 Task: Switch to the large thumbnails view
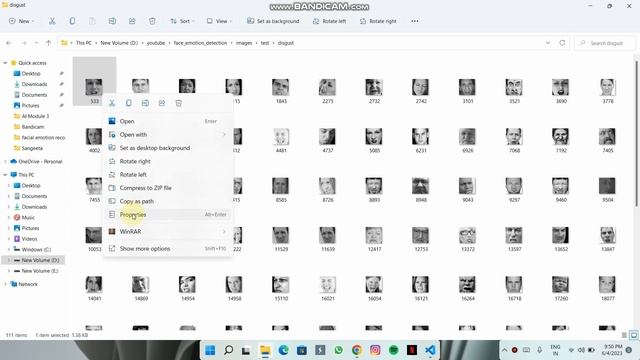[x=633, y=335]
